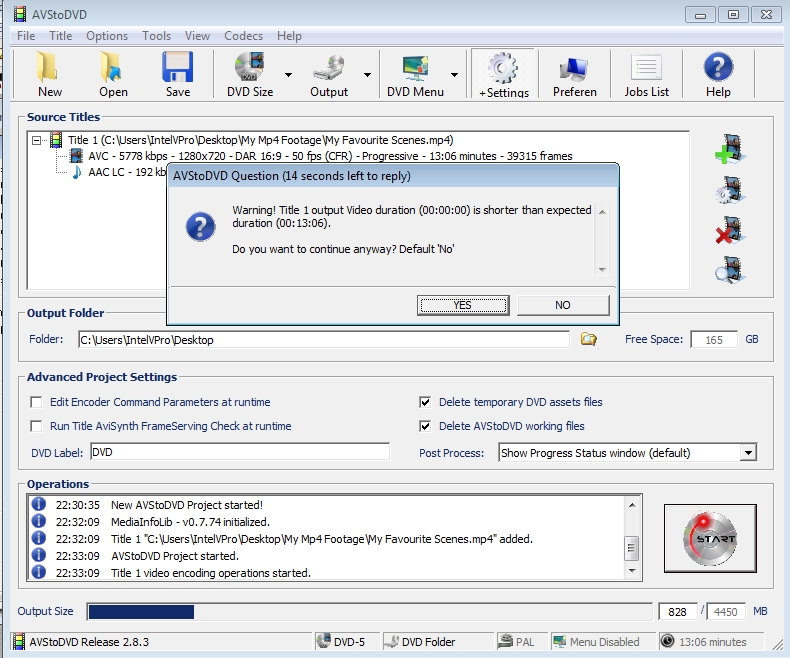Click the DVD Size disc icon
The height and width of the screenshot is (658, 790).
coord(249,67)
